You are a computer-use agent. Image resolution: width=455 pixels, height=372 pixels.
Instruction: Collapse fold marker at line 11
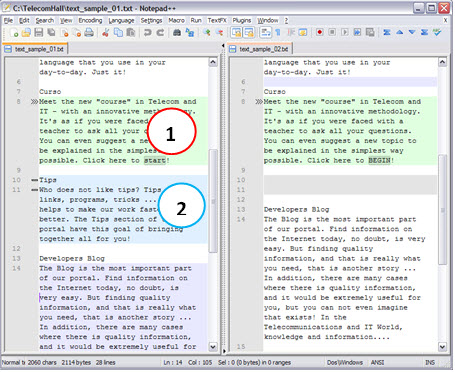pyautogui.click(x=34, y=190)
